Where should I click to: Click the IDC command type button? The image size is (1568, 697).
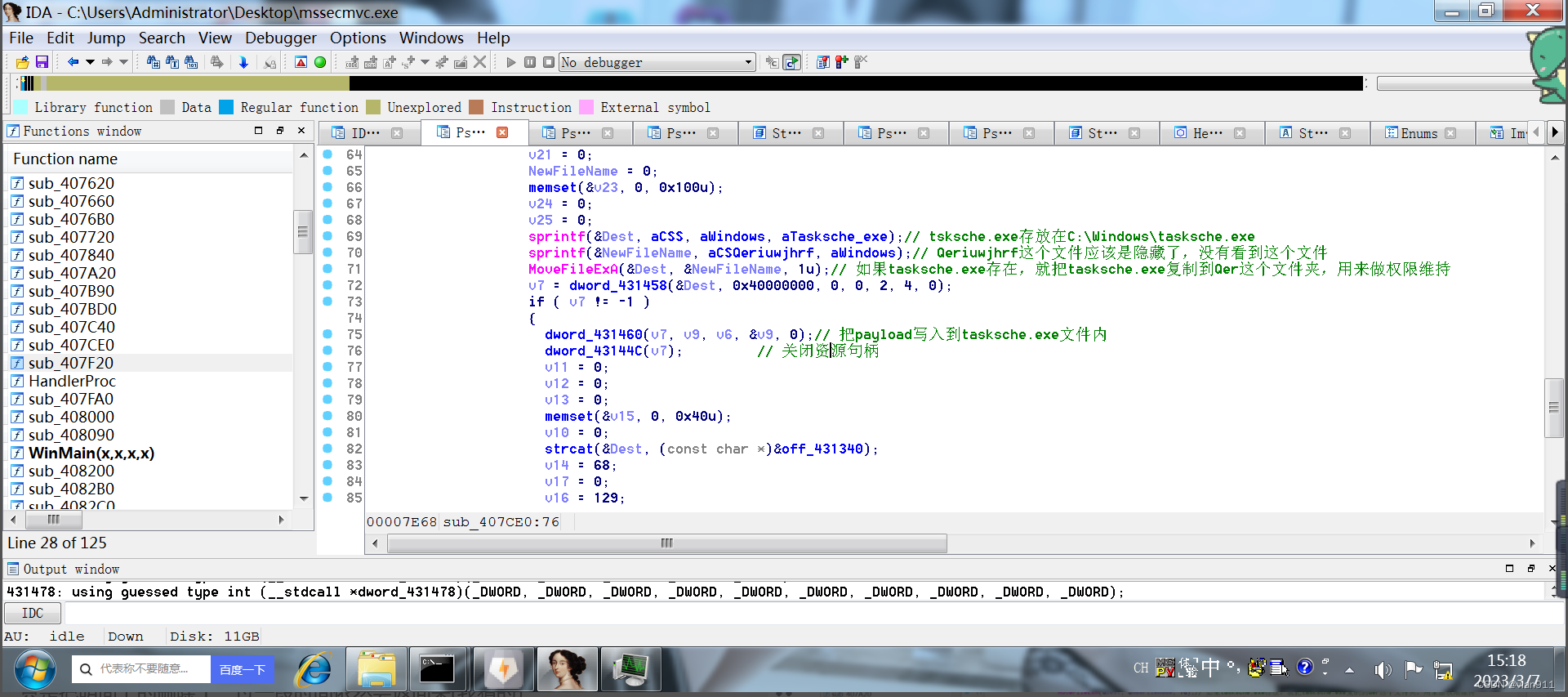click(32, 613)
